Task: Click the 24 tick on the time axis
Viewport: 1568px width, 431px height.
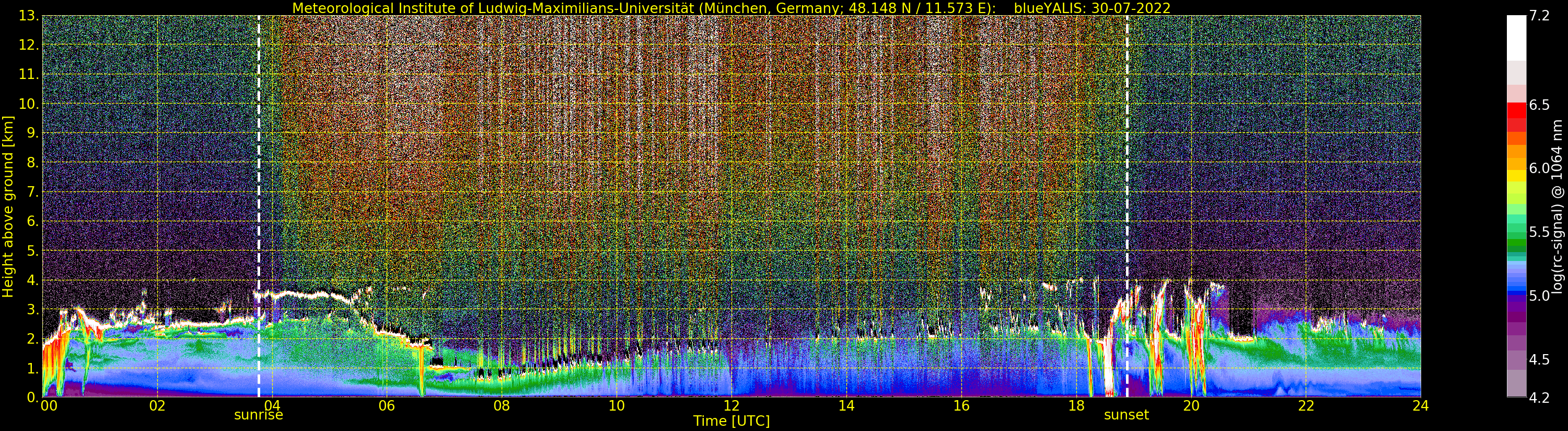Action: coord(1421,405)
